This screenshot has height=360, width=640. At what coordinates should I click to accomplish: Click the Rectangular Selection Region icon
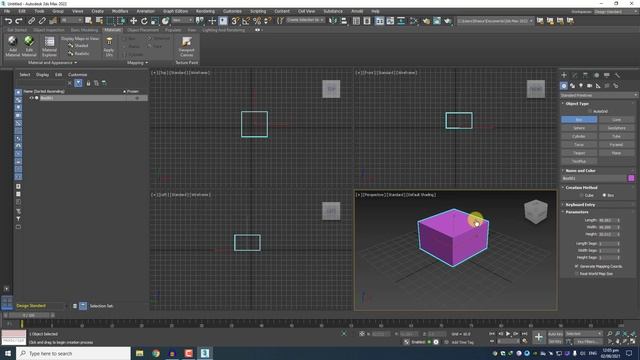[110, 21]
